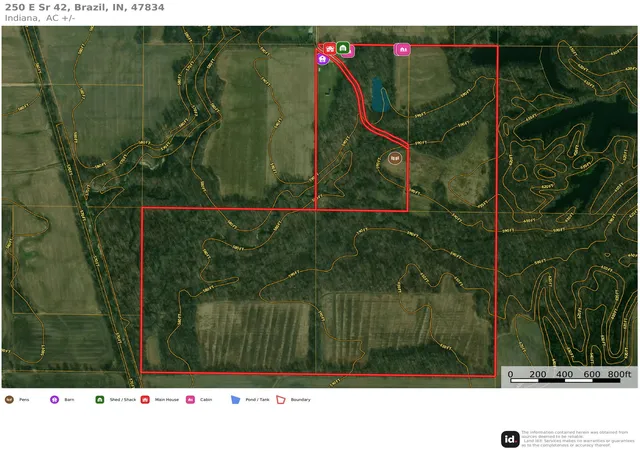Click the red Main House map marker
640x450 pixels.
coord(330,49)
